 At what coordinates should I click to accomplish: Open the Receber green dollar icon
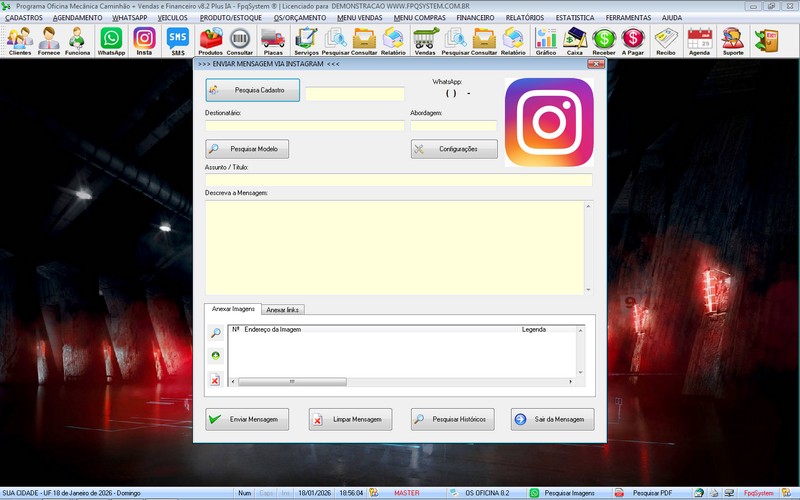point(604,41)
